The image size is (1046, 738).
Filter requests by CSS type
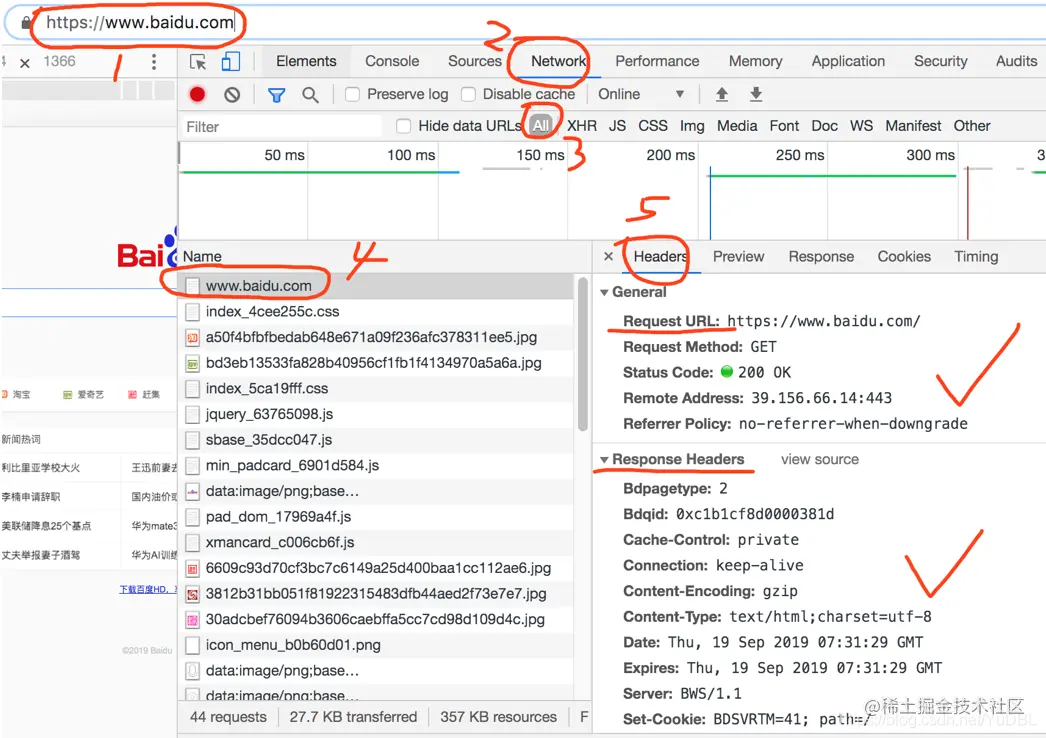point(652,125)
